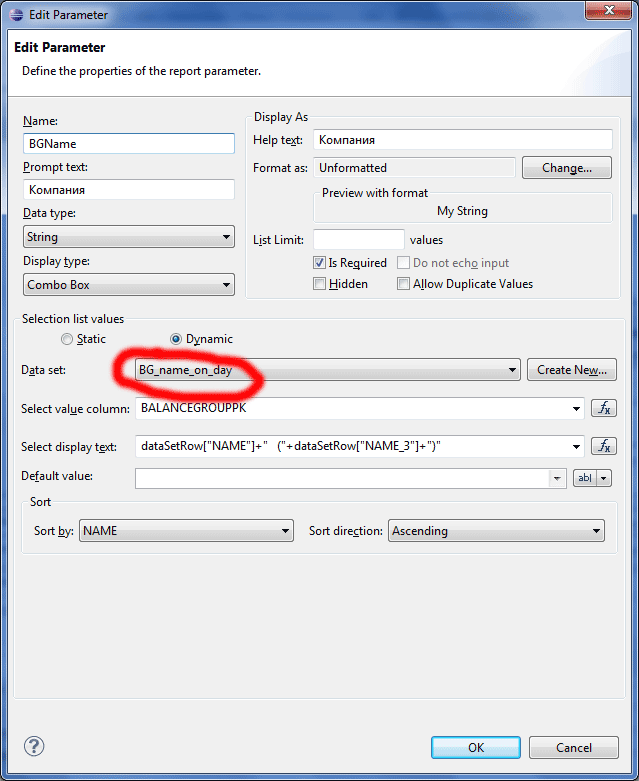Close the Edit Parameter dialog window

tap(608, 10)
